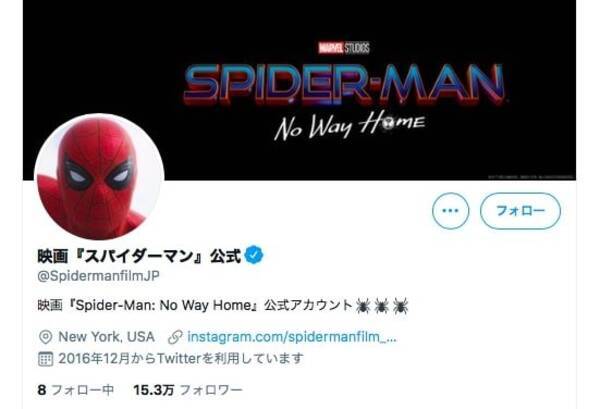Open the instagram.com/spidermanfilm link
Screen dimensions: 600x409
[292, 337]
